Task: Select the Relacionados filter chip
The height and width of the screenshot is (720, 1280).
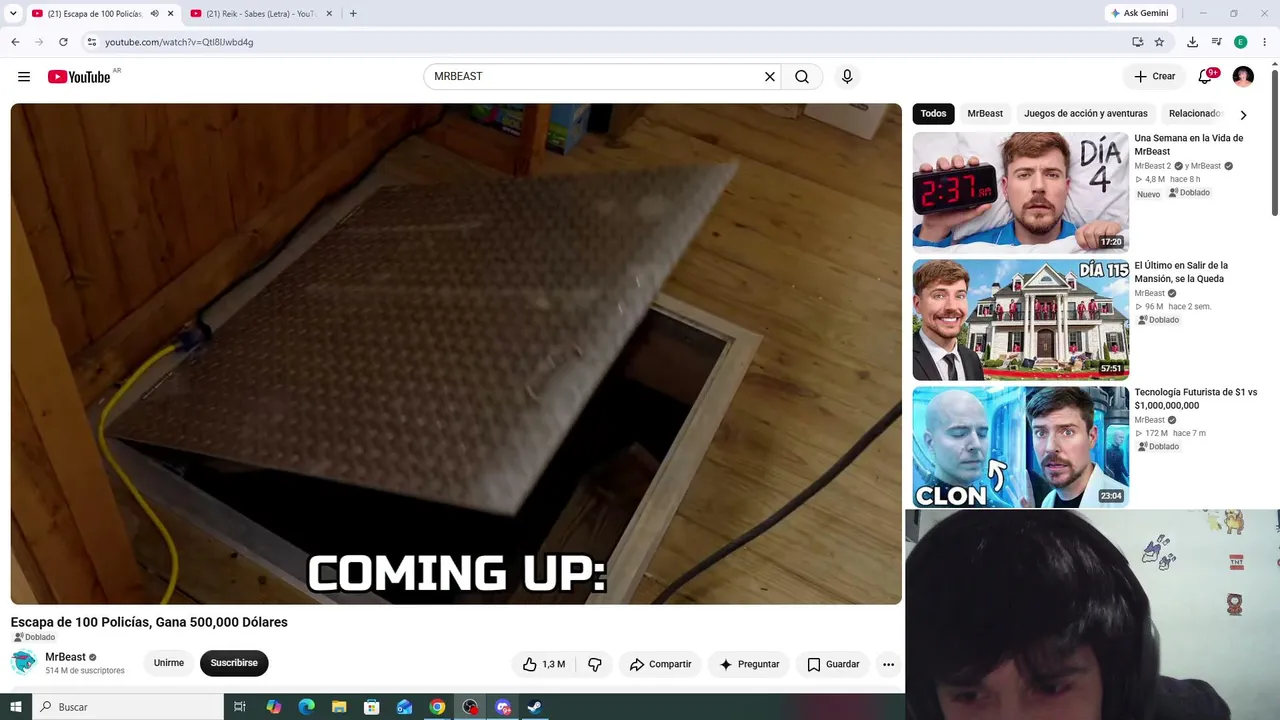Action: pos(1195,114)
